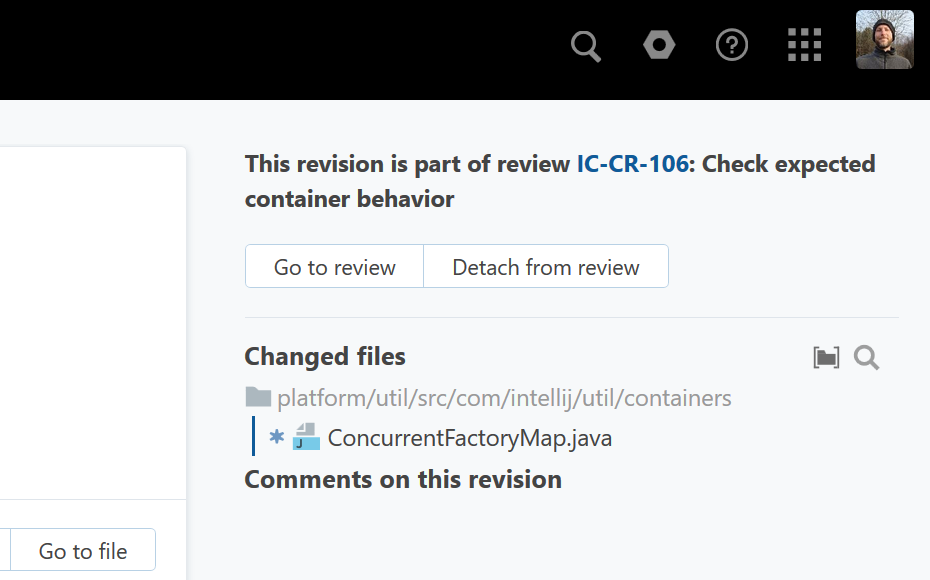Click the folder icon beside the platform path

(x=258, y=398)
